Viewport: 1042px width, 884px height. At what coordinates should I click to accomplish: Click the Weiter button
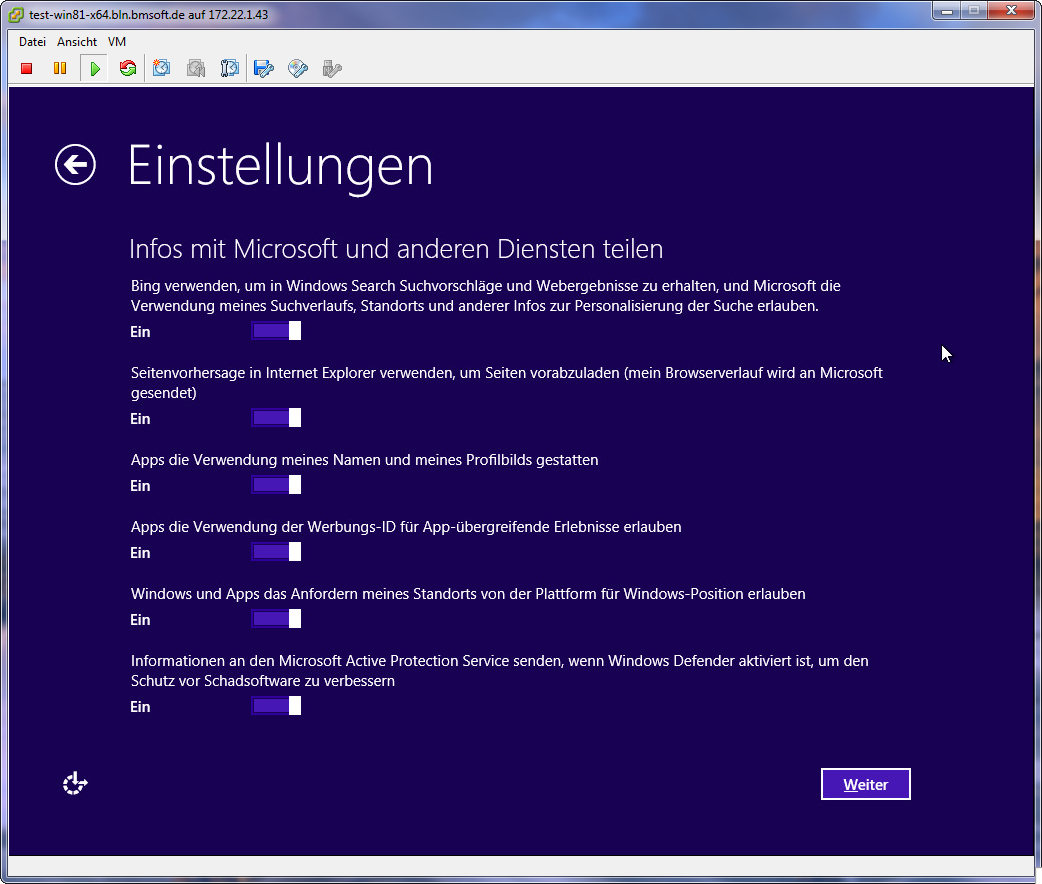click(x=866, y=784)
